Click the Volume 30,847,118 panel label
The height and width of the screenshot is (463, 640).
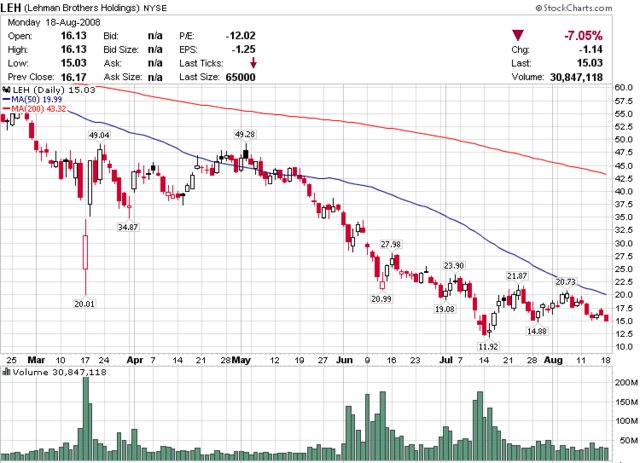pos(60,372)
